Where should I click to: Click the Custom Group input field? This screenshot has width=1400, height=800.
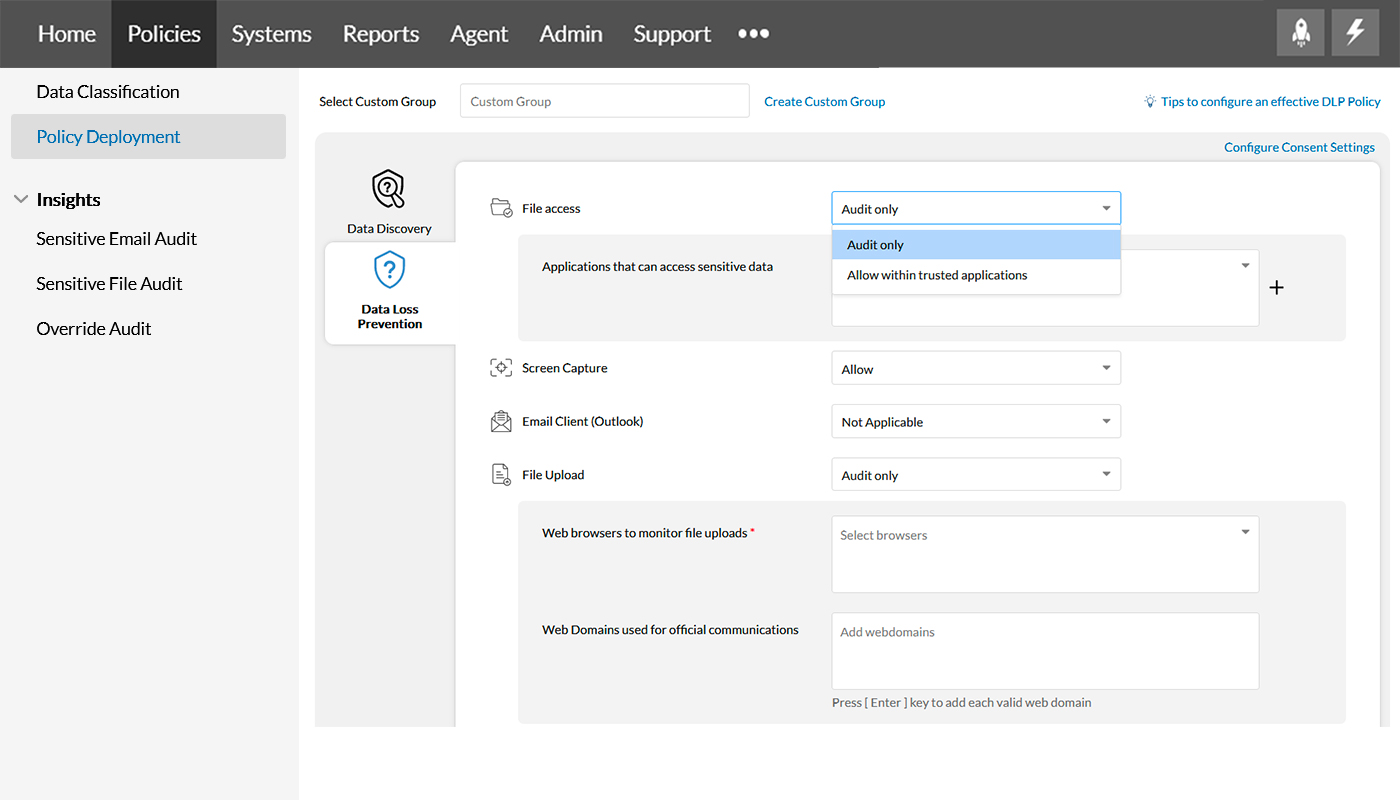(x=604, y=101)
